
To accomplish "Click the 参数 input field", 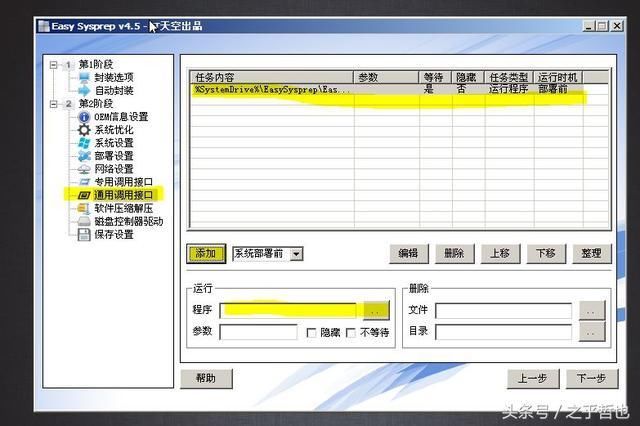I will click(x=258, y=332).
